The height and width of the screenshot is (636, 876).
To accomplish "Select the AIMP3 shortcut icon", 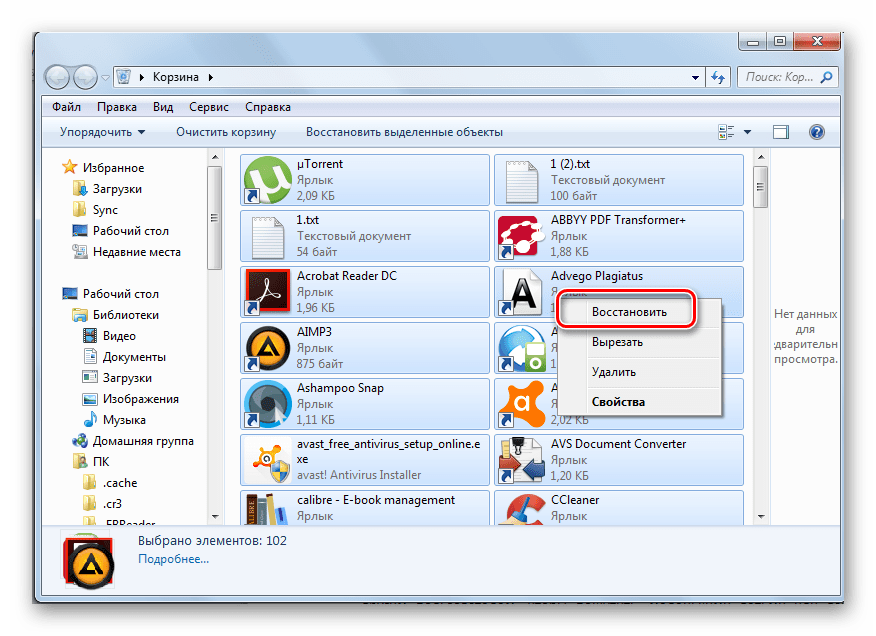I will point(268,348).
